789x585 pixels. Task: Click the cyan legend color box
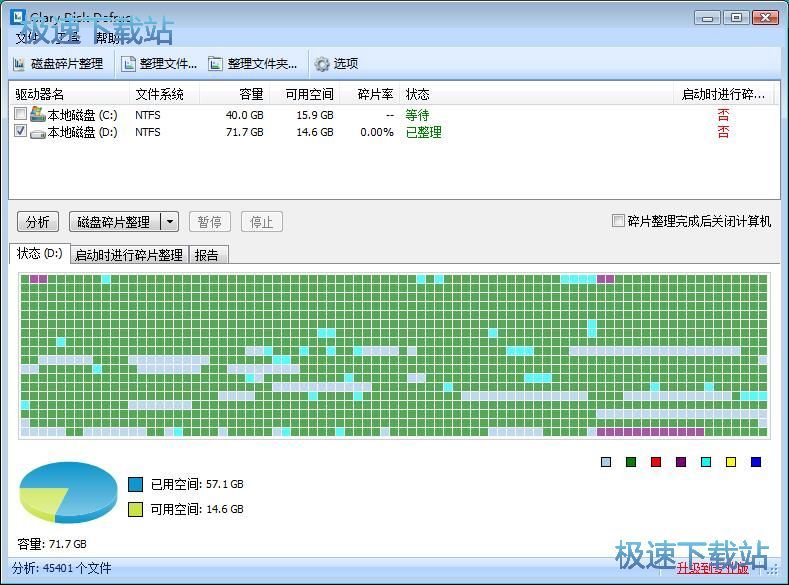pos(706,462)
